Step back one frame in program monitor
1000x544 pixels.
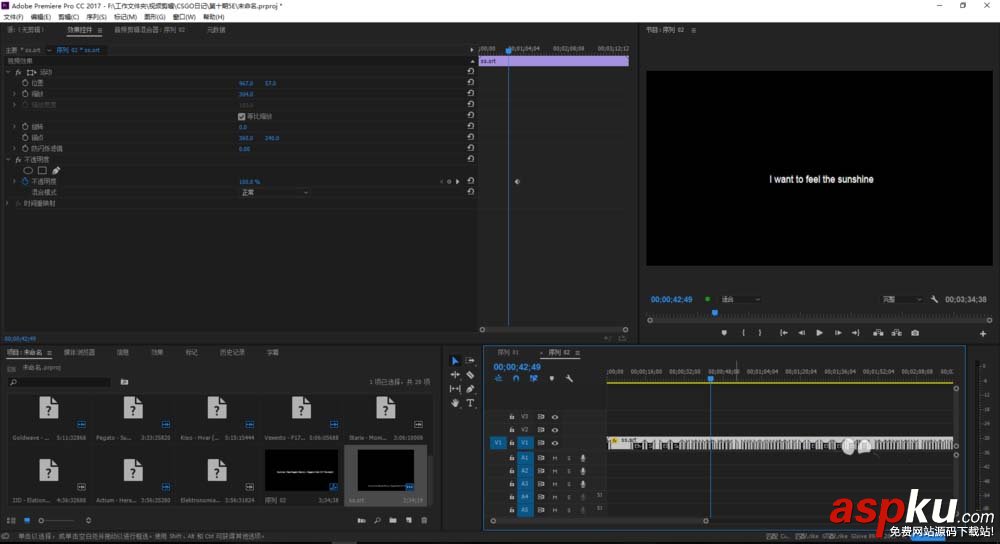coord(802,333)
